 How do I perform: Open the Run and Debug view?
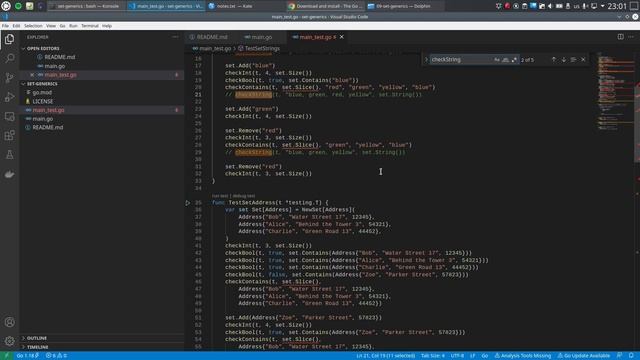click(x=9, y=97)
